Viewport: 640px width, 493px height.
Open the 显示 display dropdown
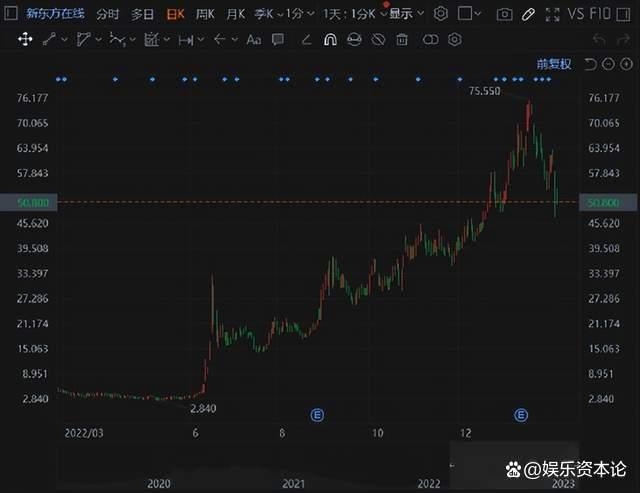[404, 14]
